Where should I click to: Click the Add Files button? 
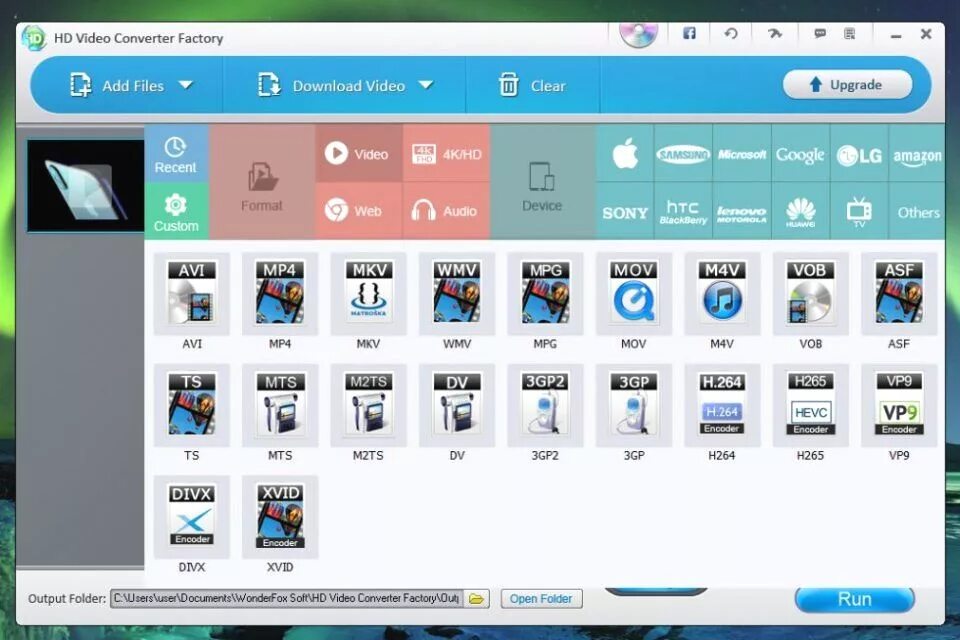pyautogui.click(x=118, y=85)
